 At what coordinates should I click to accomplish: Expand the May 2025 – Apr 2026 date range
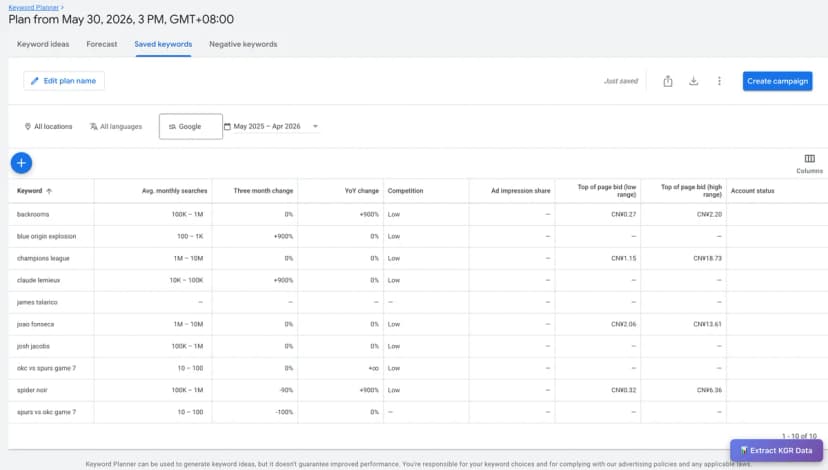[271, 127]
